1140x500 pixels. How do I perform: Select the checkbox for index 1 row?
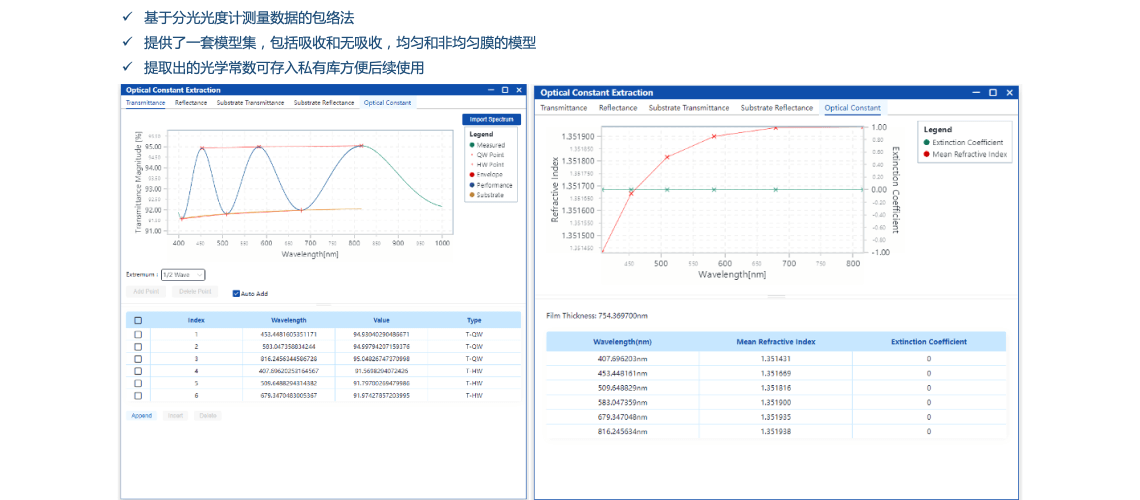tap(138, 334)
